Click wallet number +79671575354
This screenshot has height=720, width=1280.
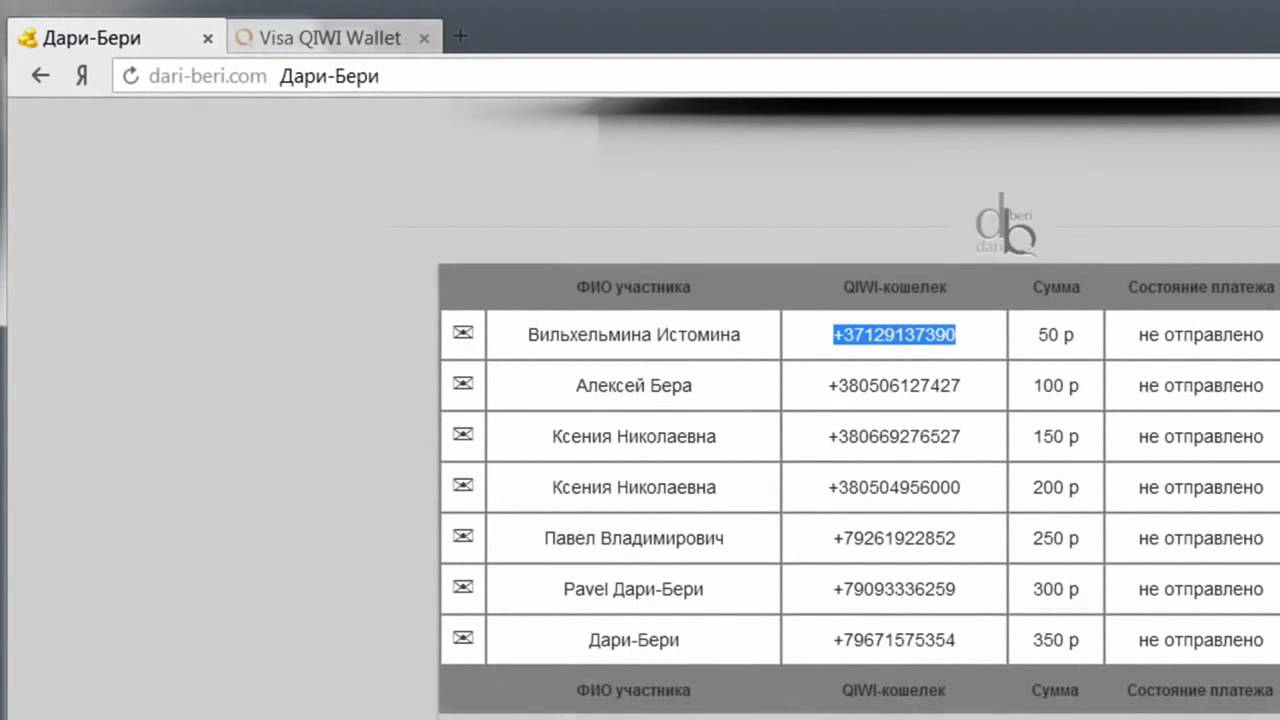click(x=894, y=641)
